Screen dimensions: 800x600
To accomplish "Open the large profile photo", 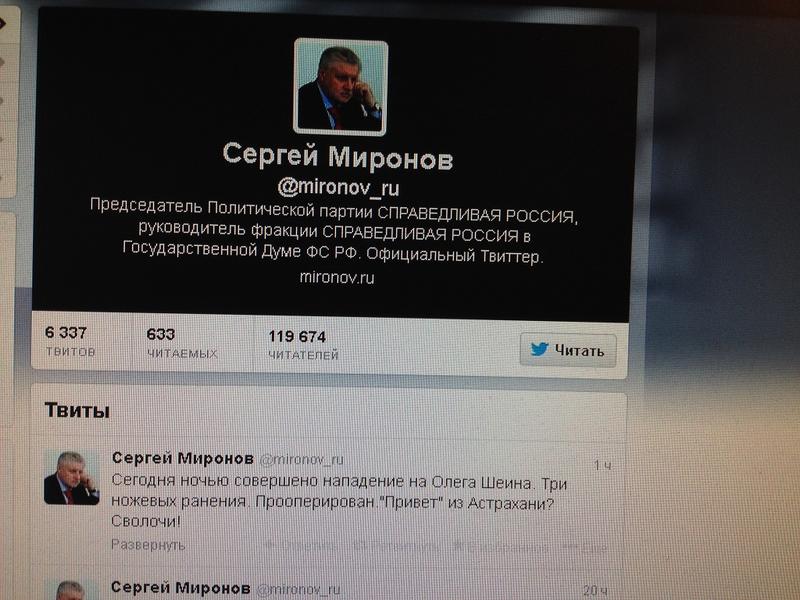I will click(341, 87).
